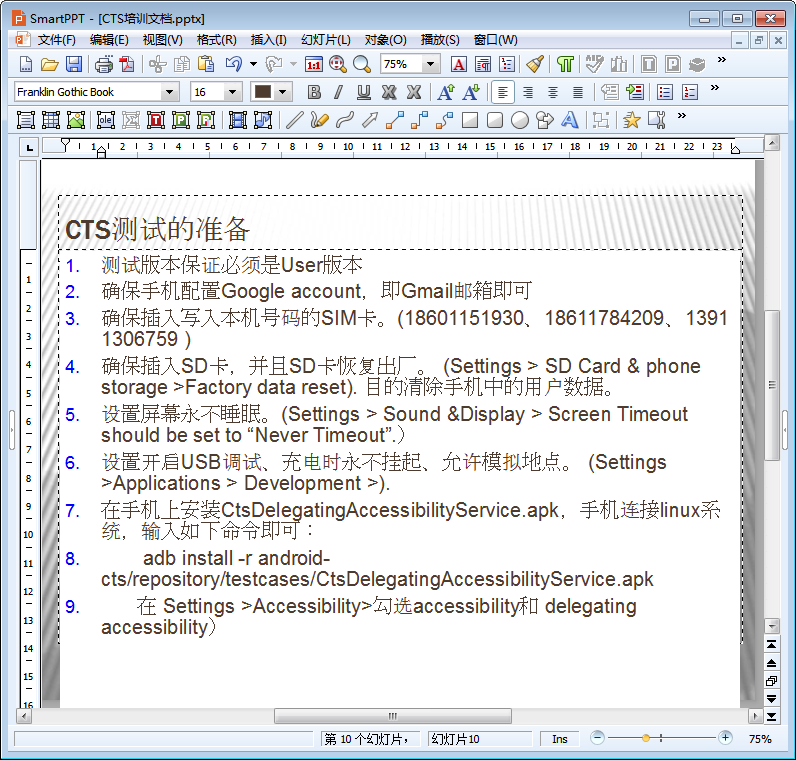The height and width of the screenshot is (760, 796).
Task: Set zoom to actual size 1:1
Action: (x=314, y=64)
